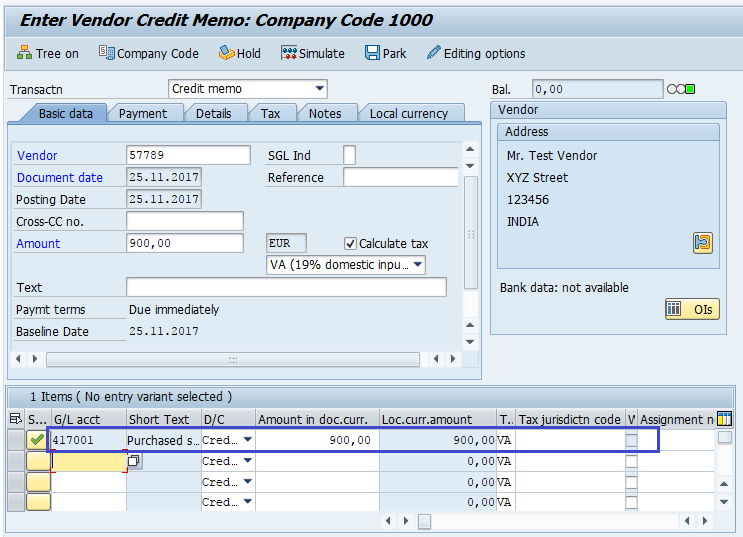Image resolution: width=743 pixels, height=537 pixels.
Task: Click the G/L acct column header
Action: (89, 419)
